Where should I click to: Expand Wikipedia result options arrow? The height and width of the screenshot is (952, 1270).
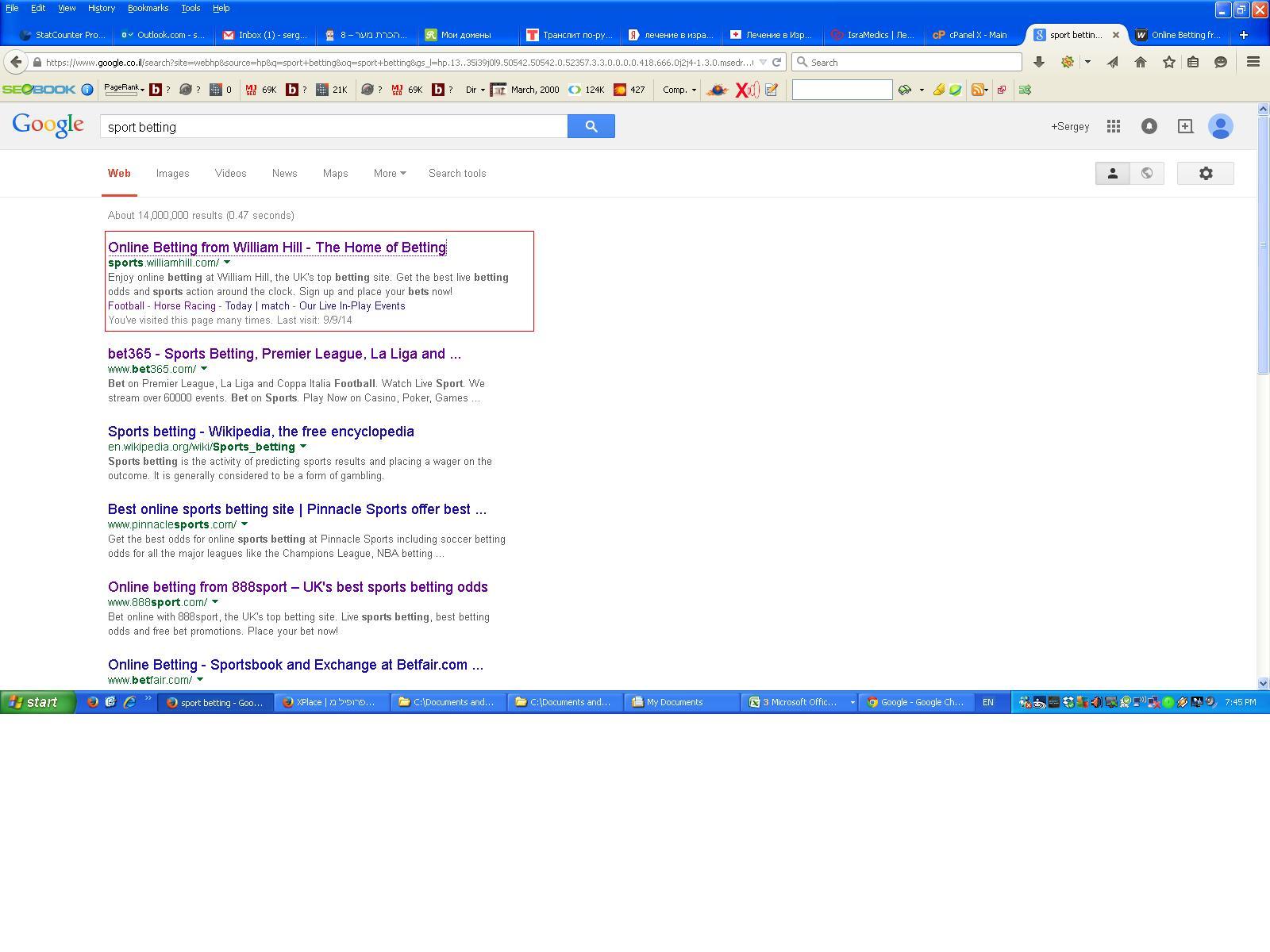tap(303, 447)
